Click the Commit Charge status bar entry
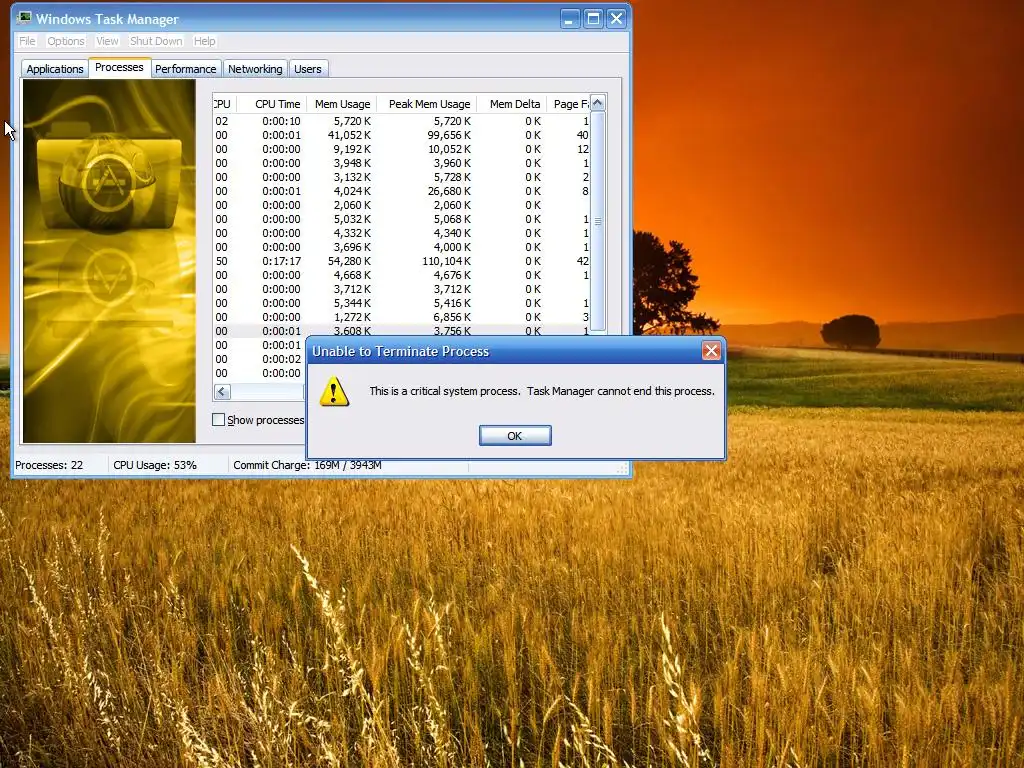Screen dimensions: 1024x768 click(x=307, y=465)
